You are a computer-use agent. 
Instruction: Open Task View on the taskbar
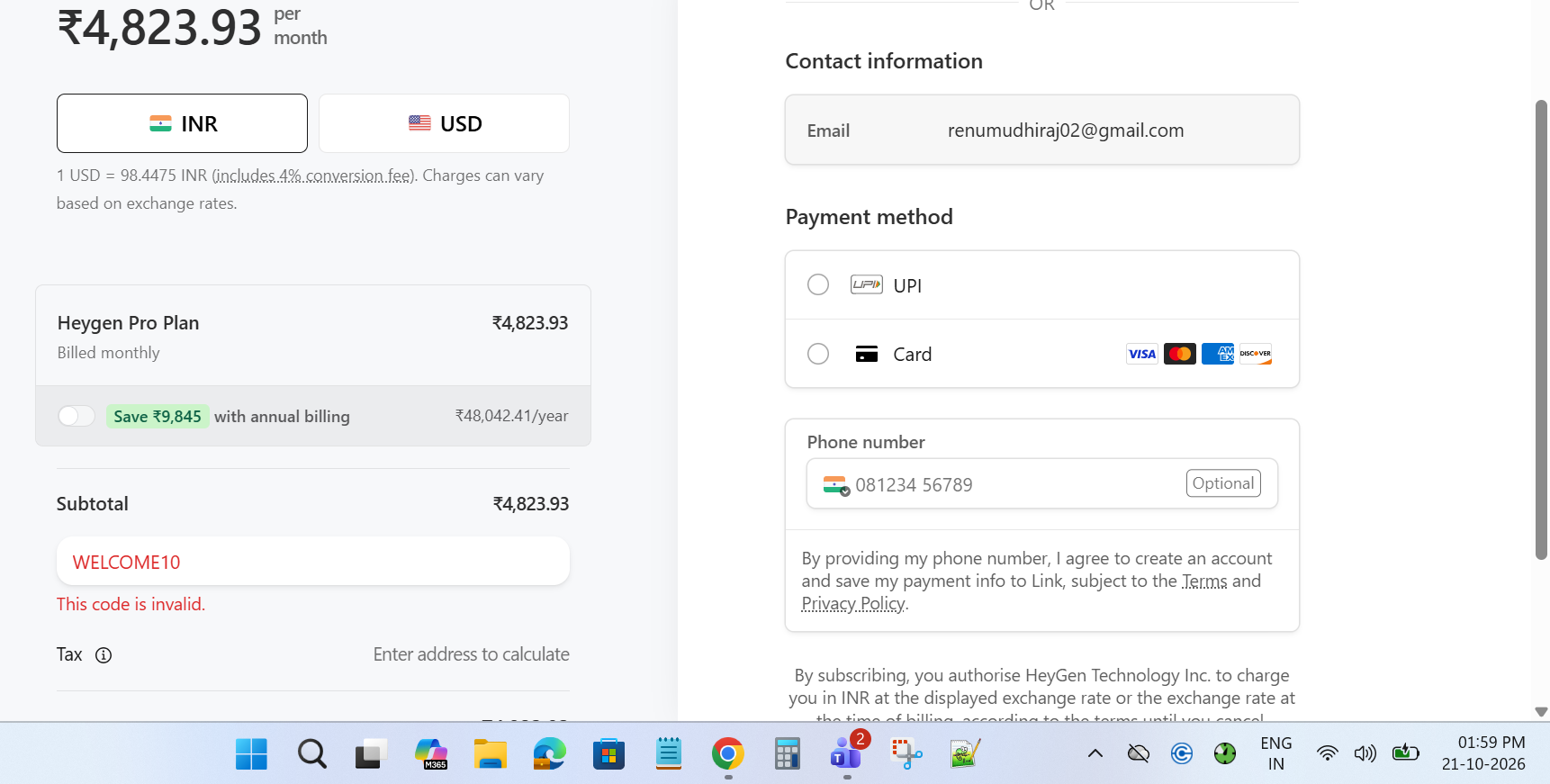coord(370,753)
